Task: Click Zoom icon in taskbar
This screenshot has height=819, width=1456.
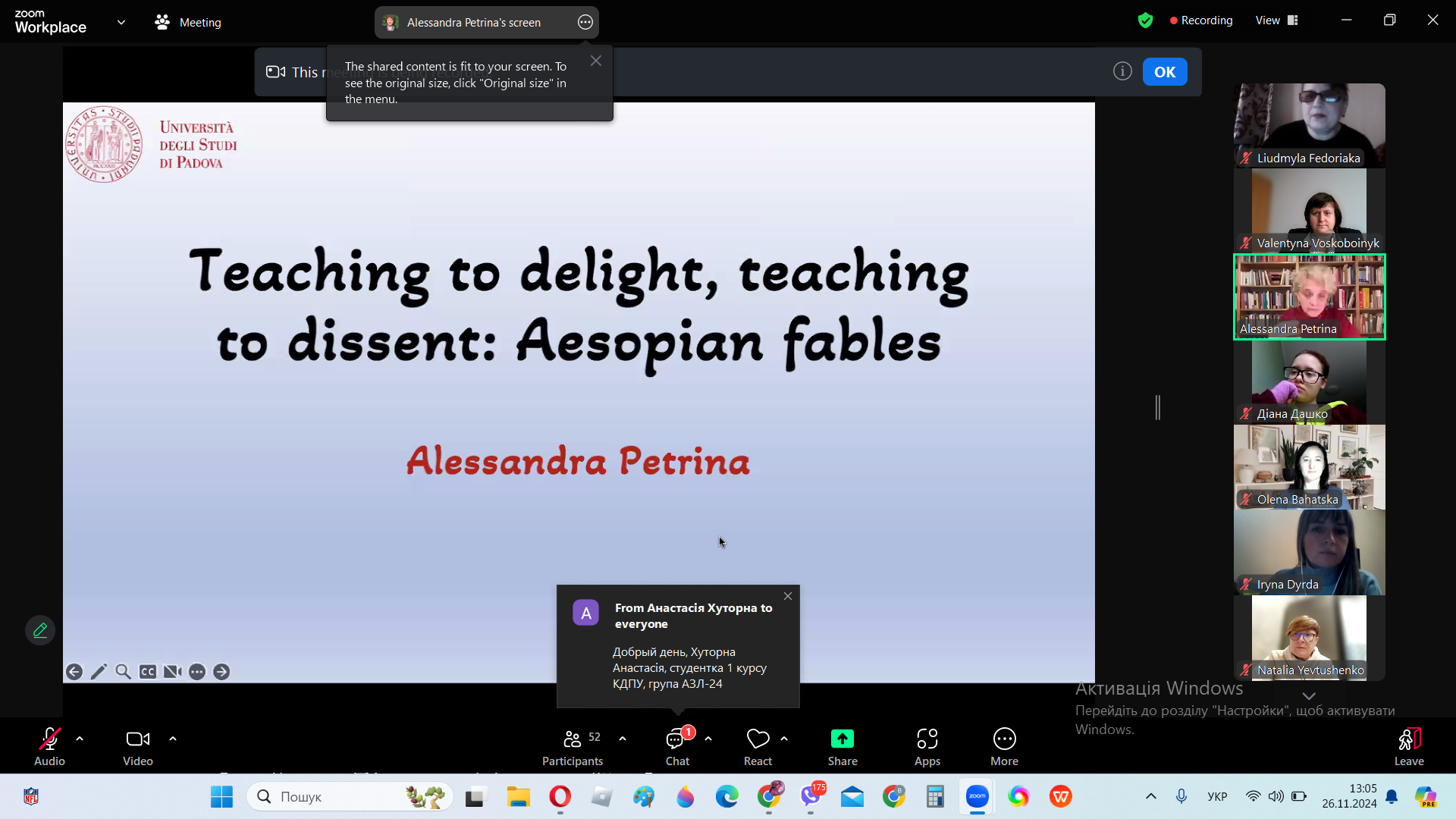Action: tap(977, 797)
